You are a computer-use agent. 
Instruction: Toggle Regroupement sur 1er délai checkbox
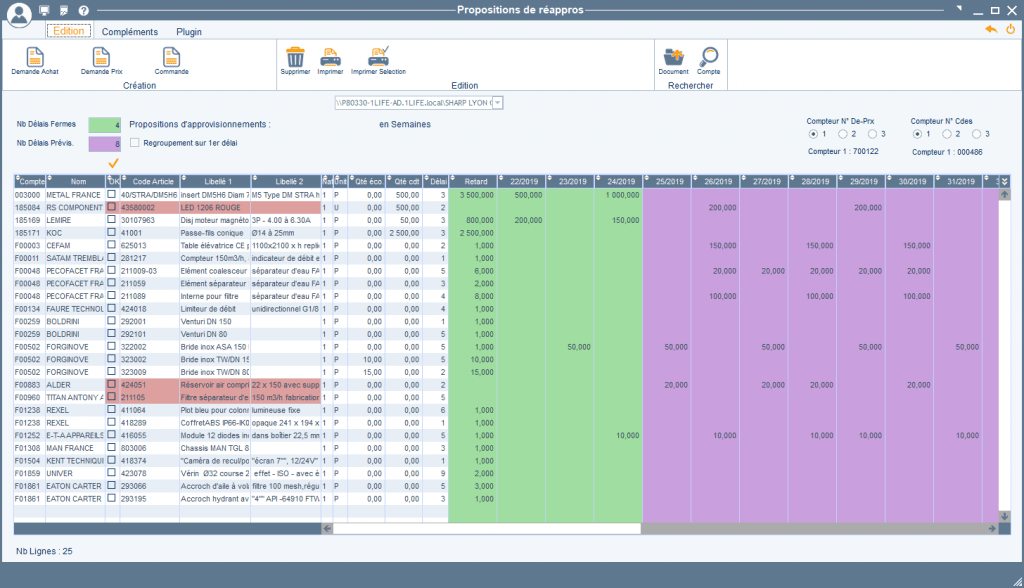coord(135,142)
